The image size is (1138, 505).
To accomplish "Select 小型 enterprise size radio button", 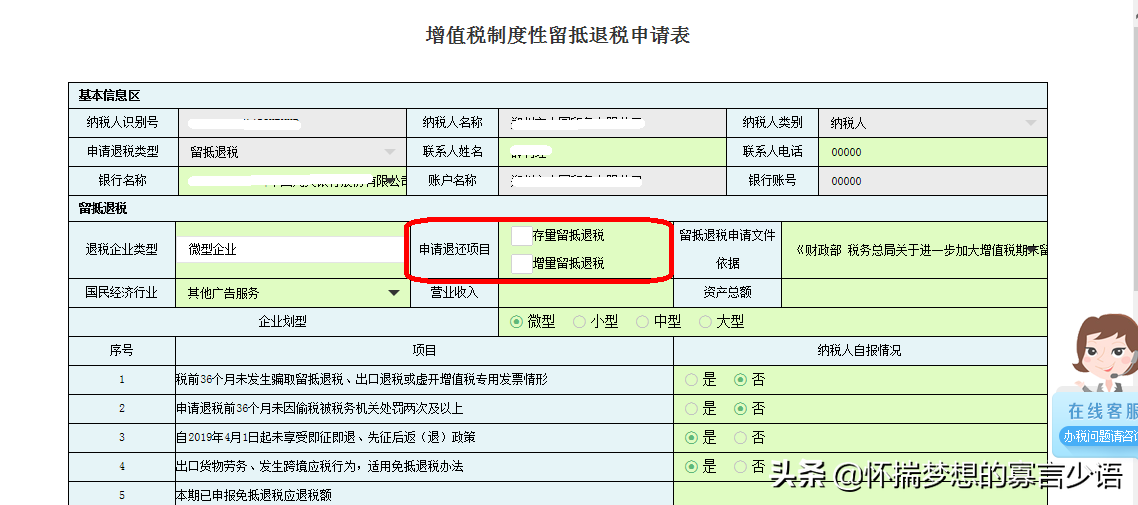I will pos(580,322).
